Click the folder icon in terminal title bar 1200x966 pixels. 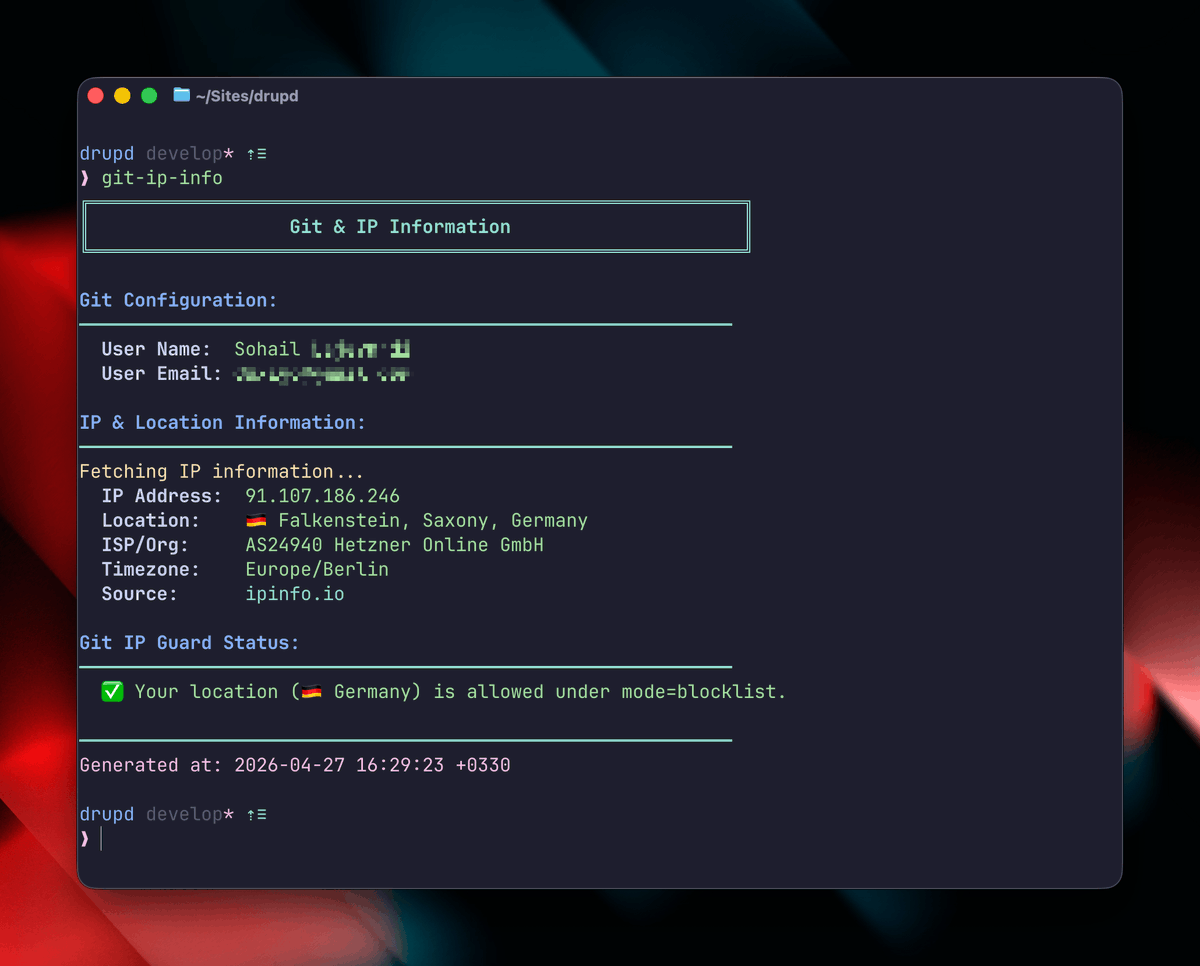pyautogui.click(x=181, y=95)
